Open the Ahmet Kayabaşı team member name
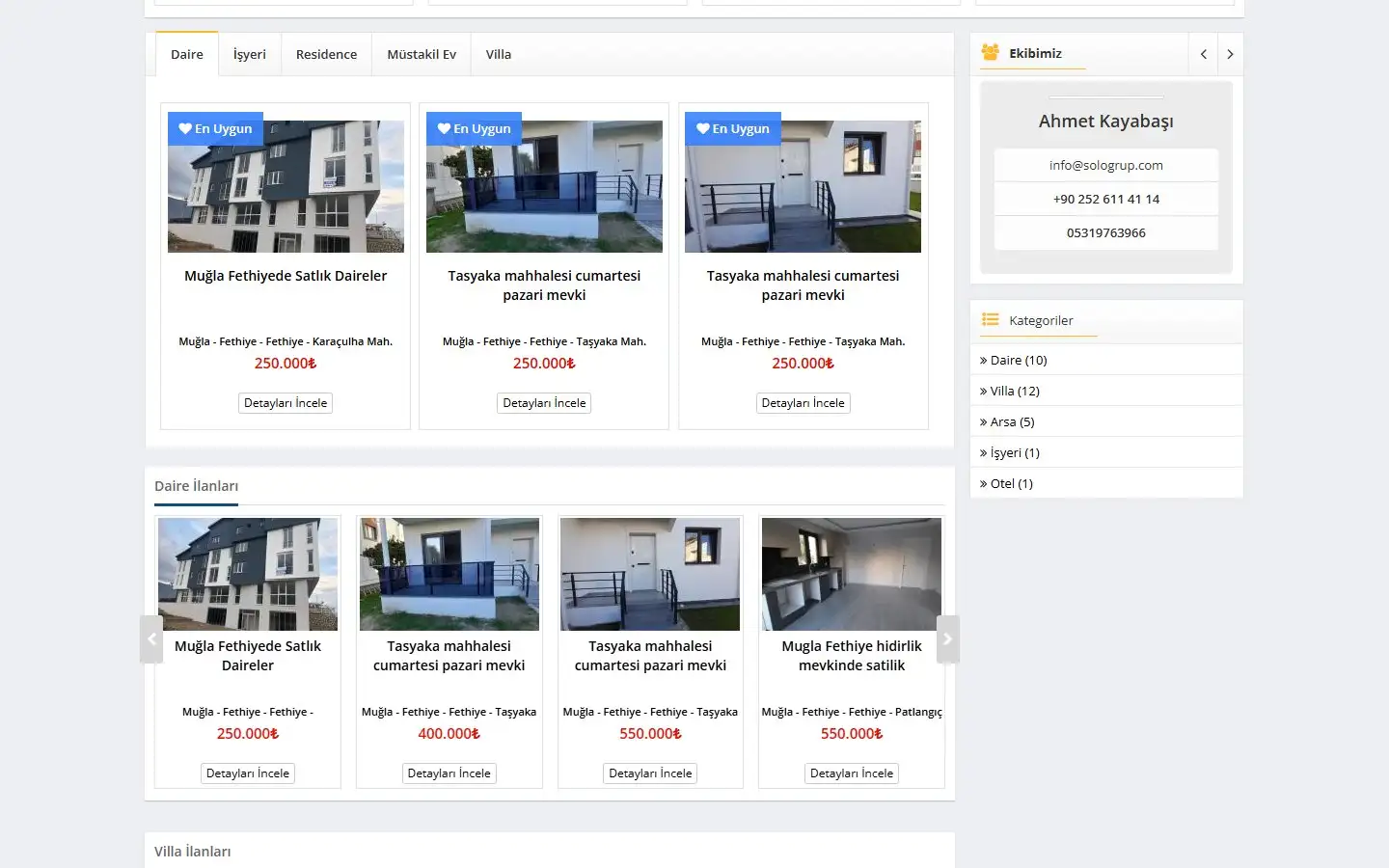This screenshot has height=868, width=1389. (1106, 121)
